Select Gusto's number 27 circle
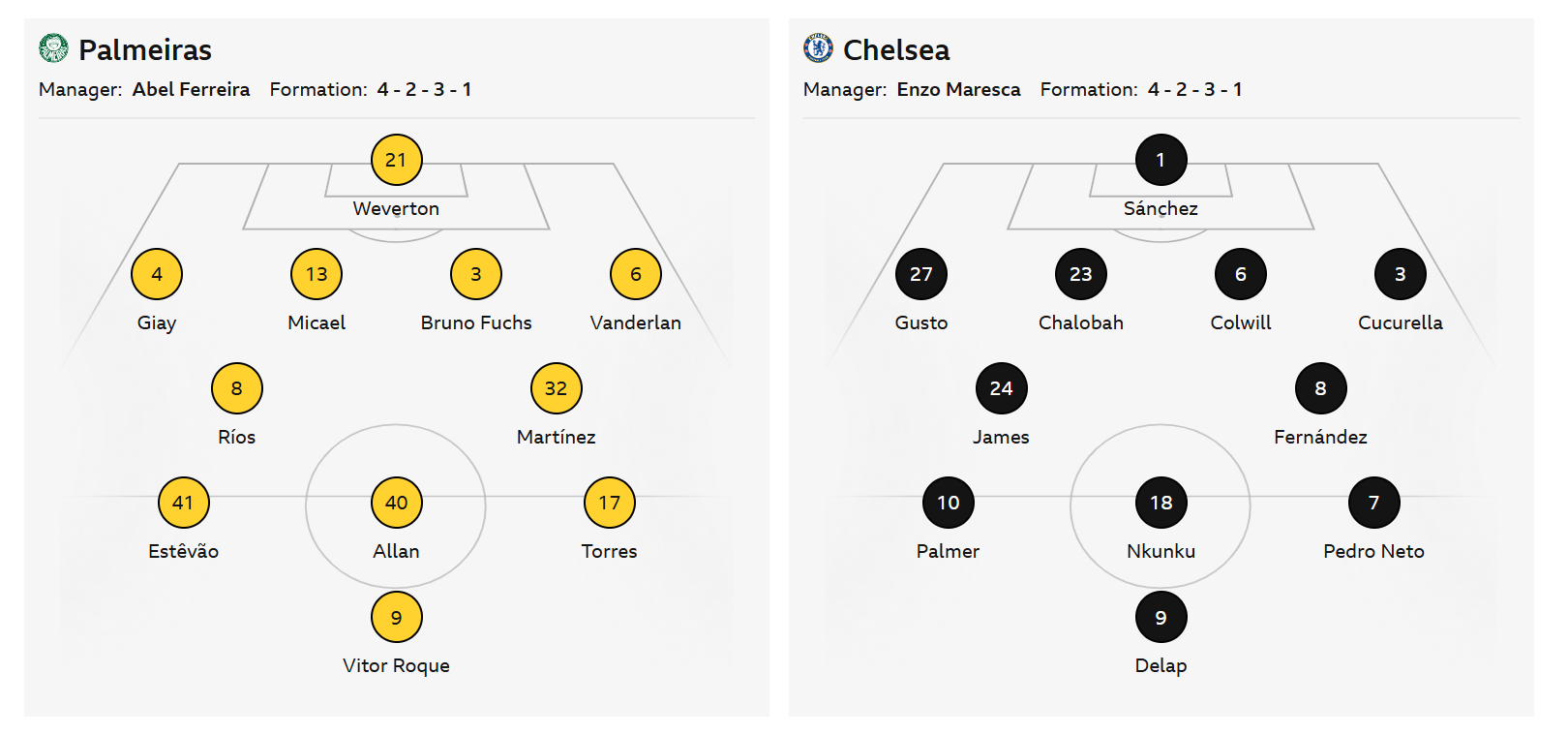The width and height of the screenshot is (1568, 735). click(920, 274)
